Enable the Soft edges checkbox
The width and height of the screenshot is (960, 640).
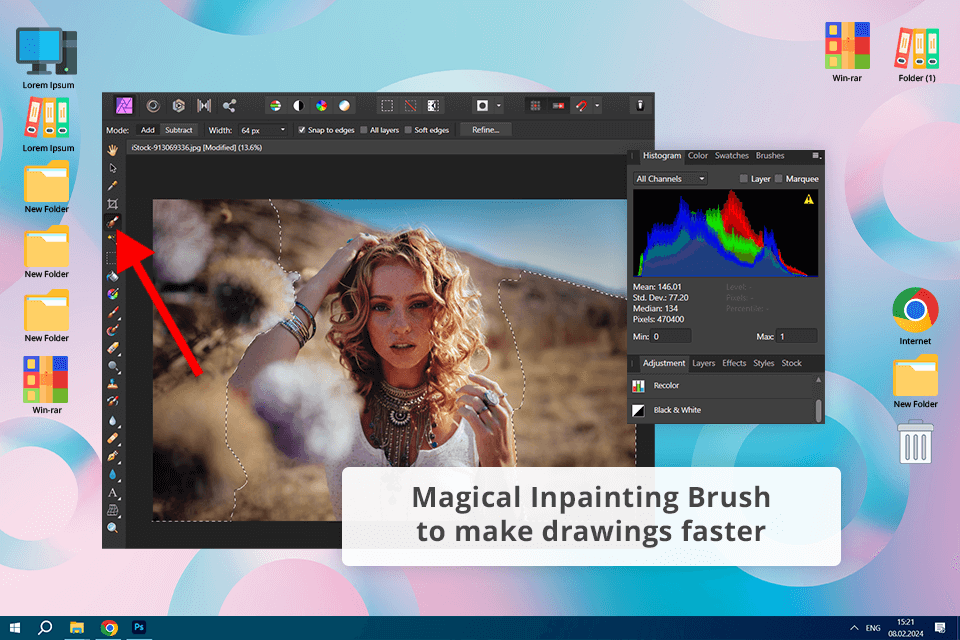(408, 130)
